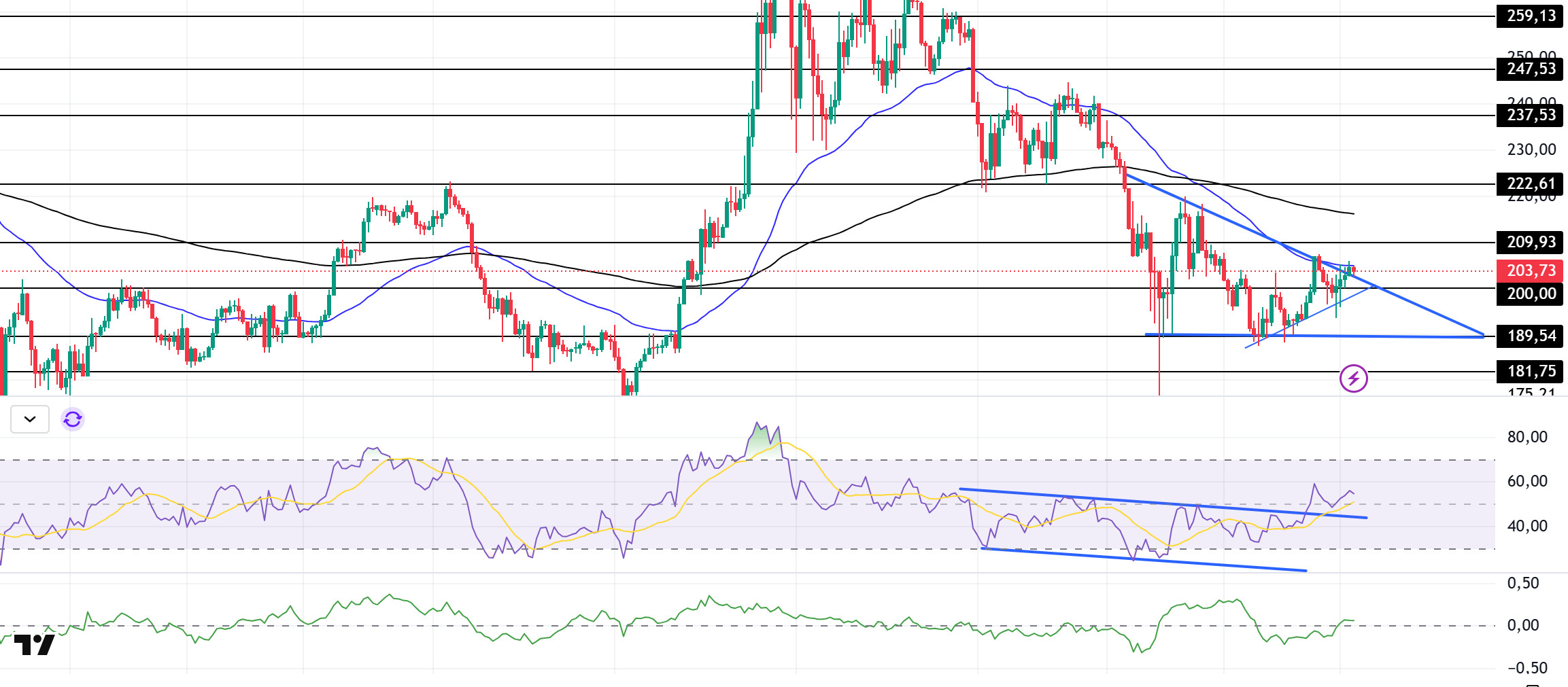Click the TradingView logo
This screenshot has width=1568, height=687.
[x=34, y=644]
